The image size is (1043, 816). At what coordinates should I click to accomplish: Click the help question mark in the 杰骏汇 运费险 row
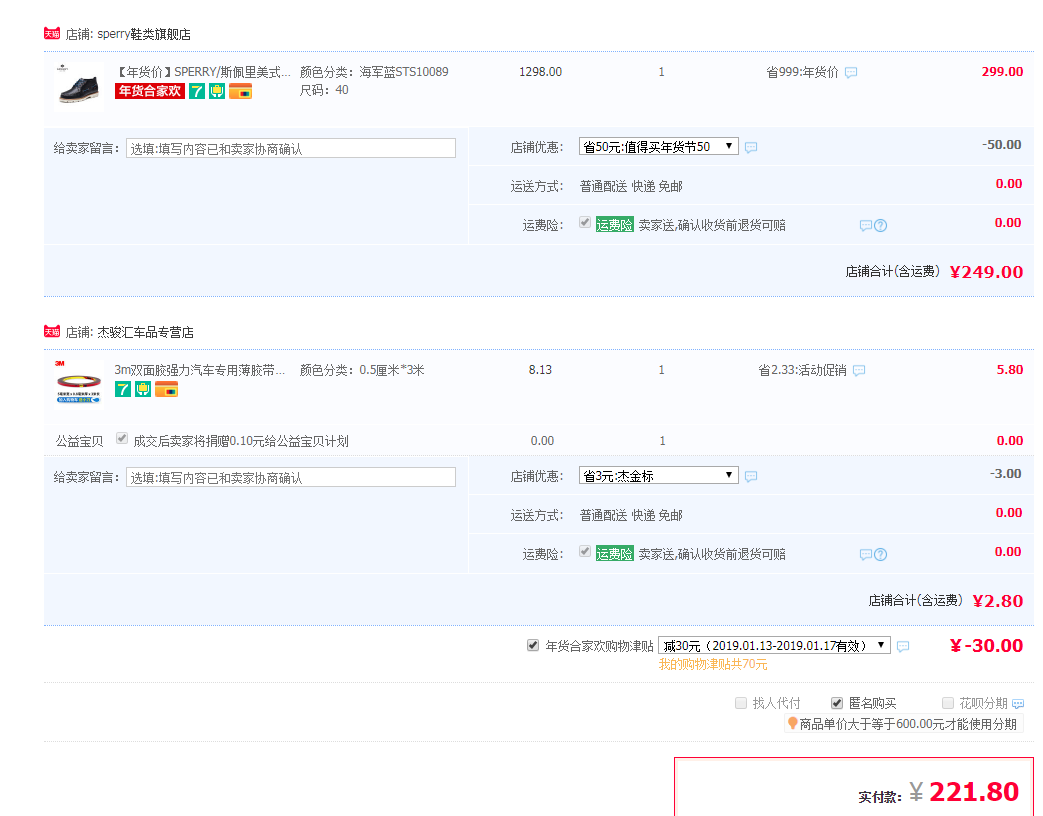(881, 555)
